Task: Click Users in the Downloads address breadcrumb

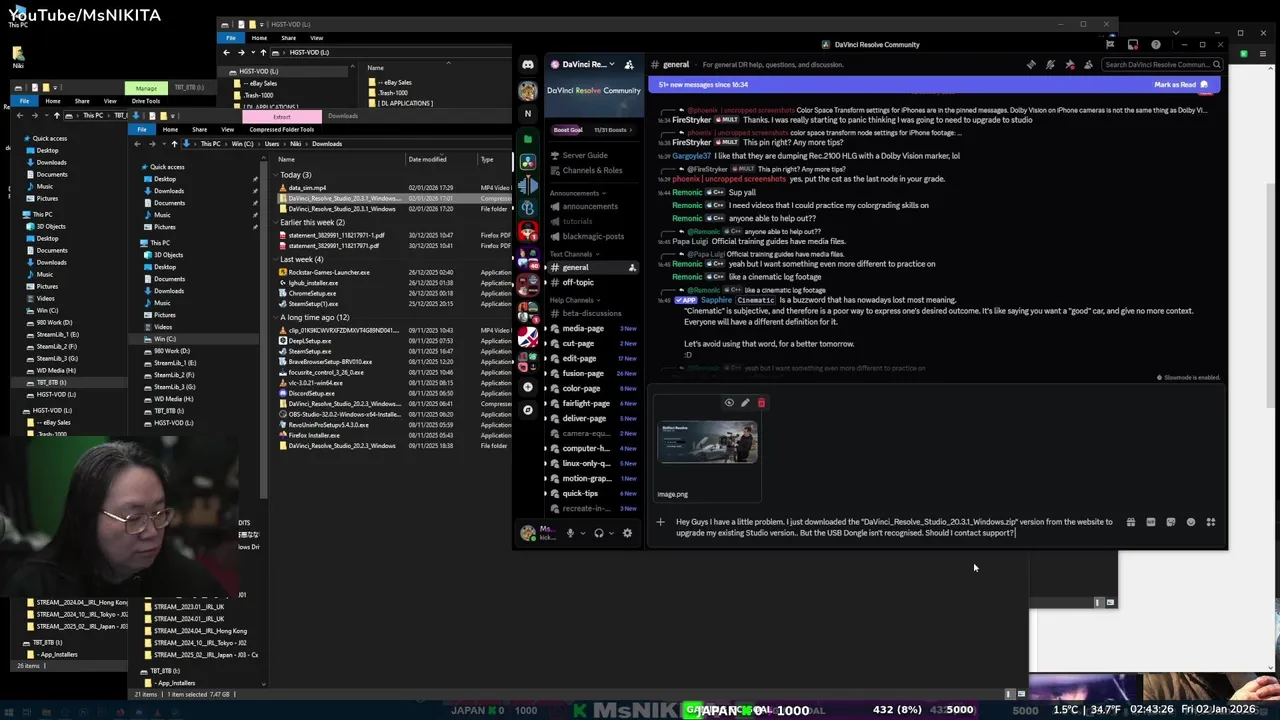Action: [272, 144]
